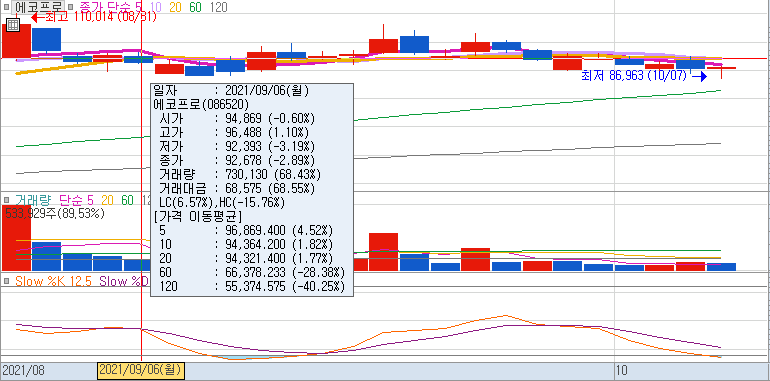Click the 에코프로 stock name label
This screenshot has height=381, width=770.
(40, 7)
